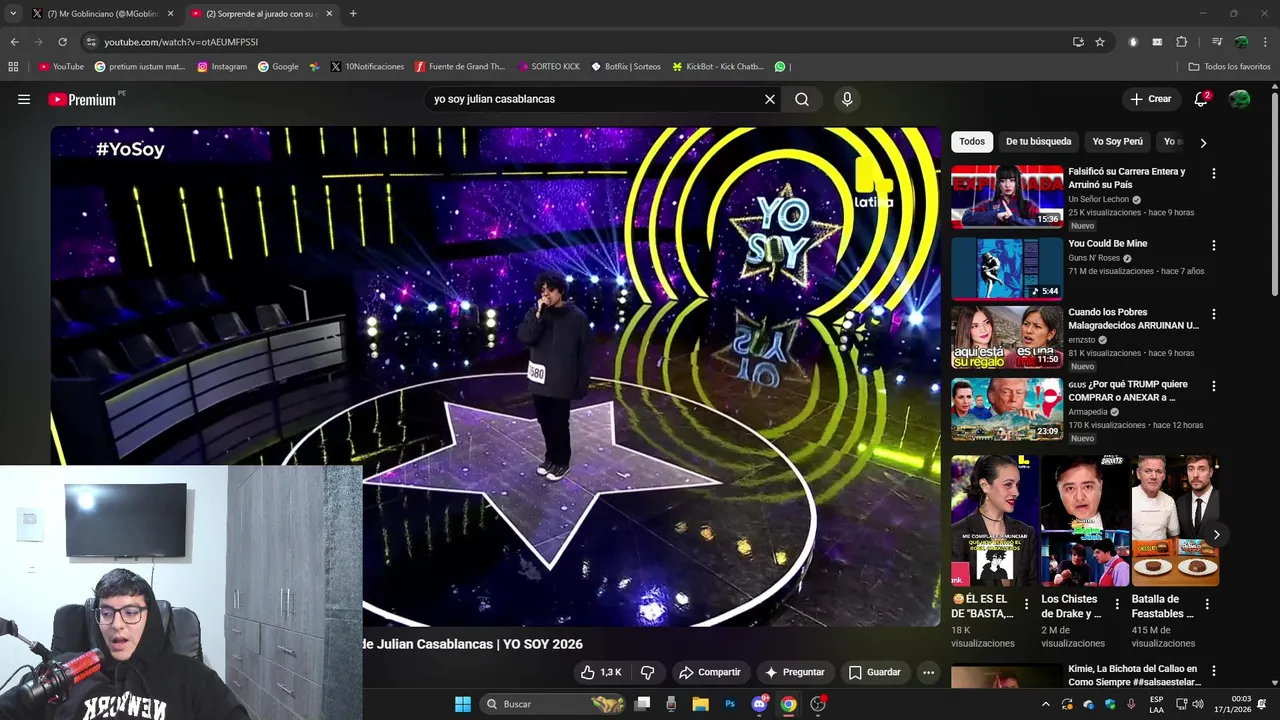Open the Chrome apps grid shortcut

tap(13, 67)
